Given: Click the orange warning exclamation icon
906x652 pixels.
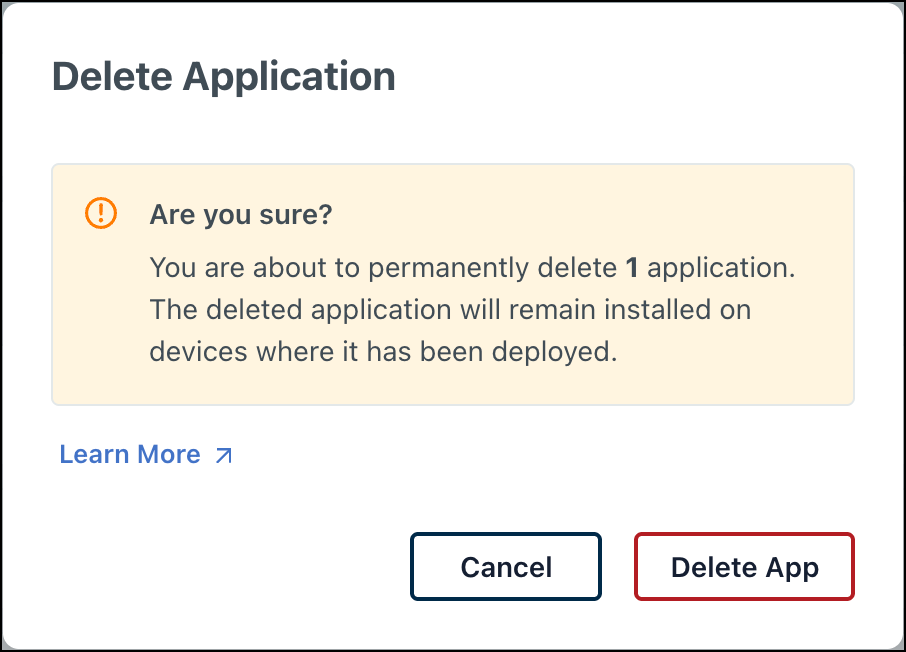Looking at the screenshot, I should point(101,212).
